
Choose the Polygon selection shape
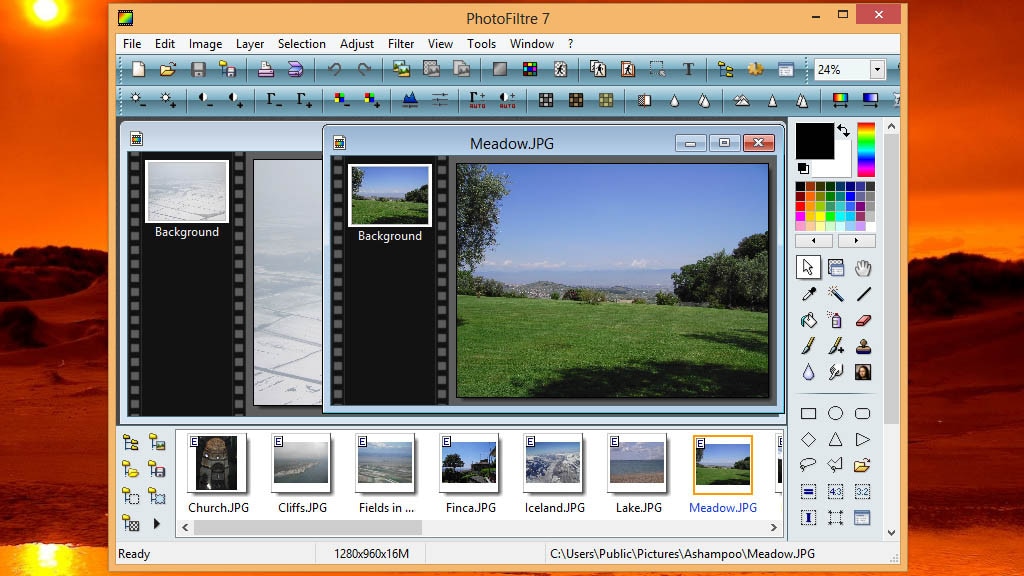836,465
